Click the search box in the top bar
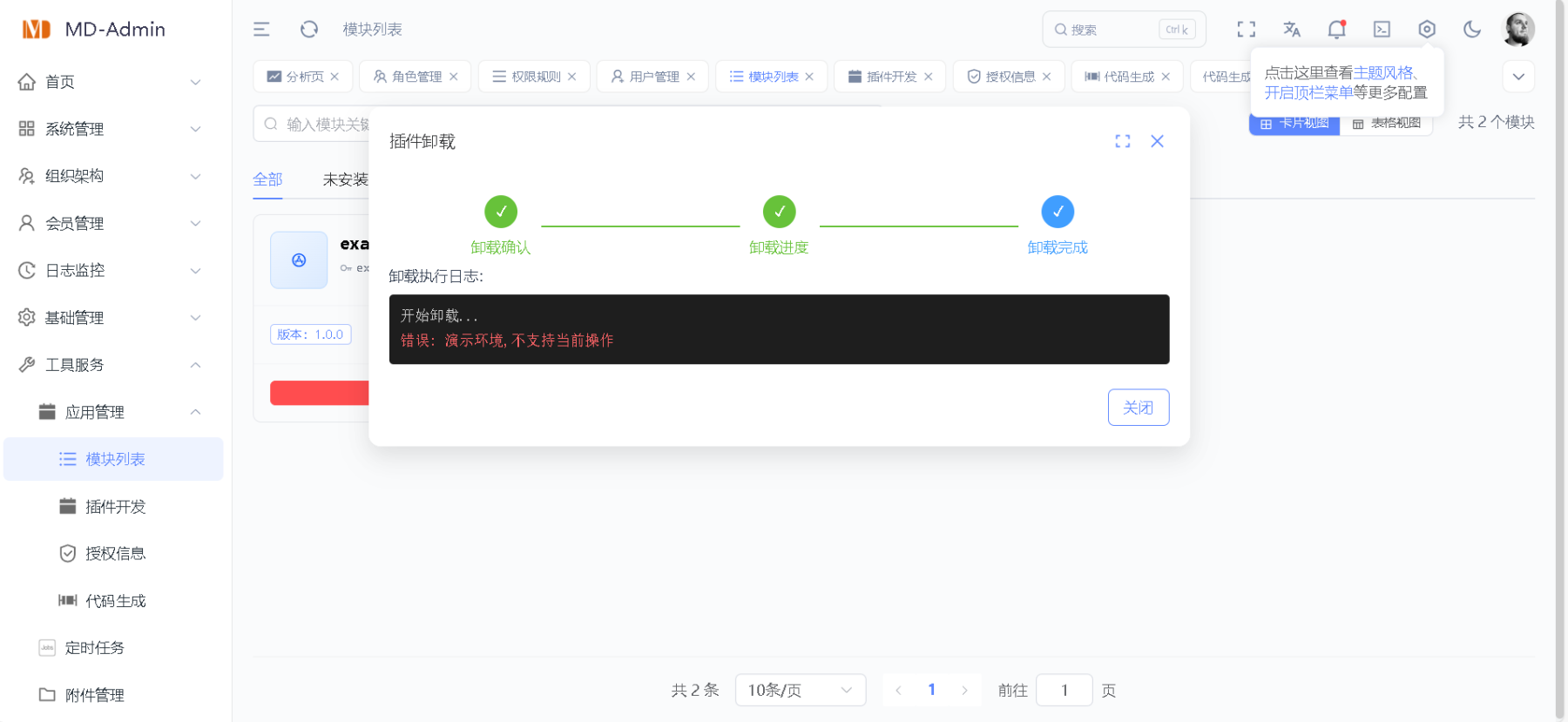 tap(1124, 30)
